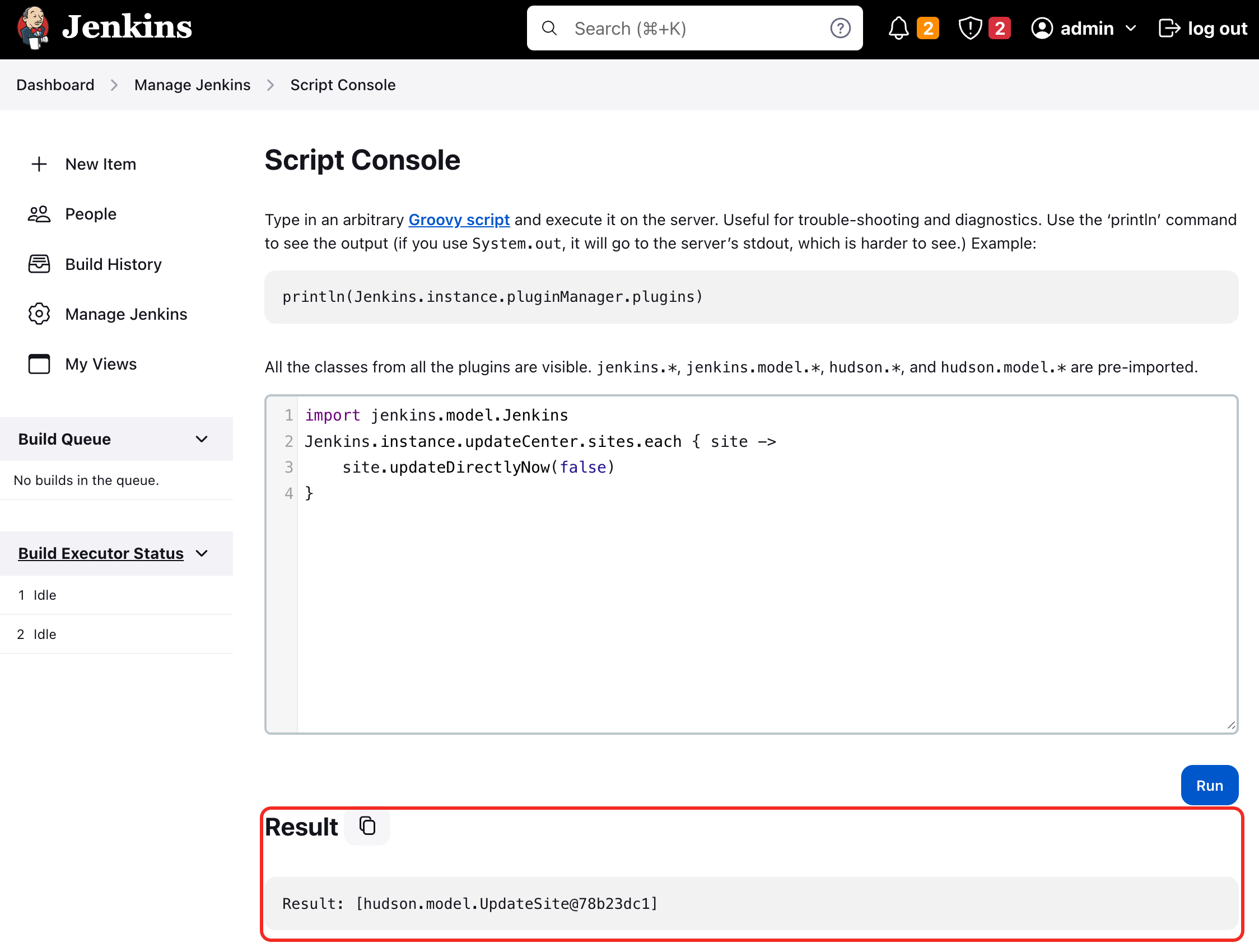This screenshot has width=1259, height=952.
Task: Collapse the Build Executor Status section
Action: point(202,554)
